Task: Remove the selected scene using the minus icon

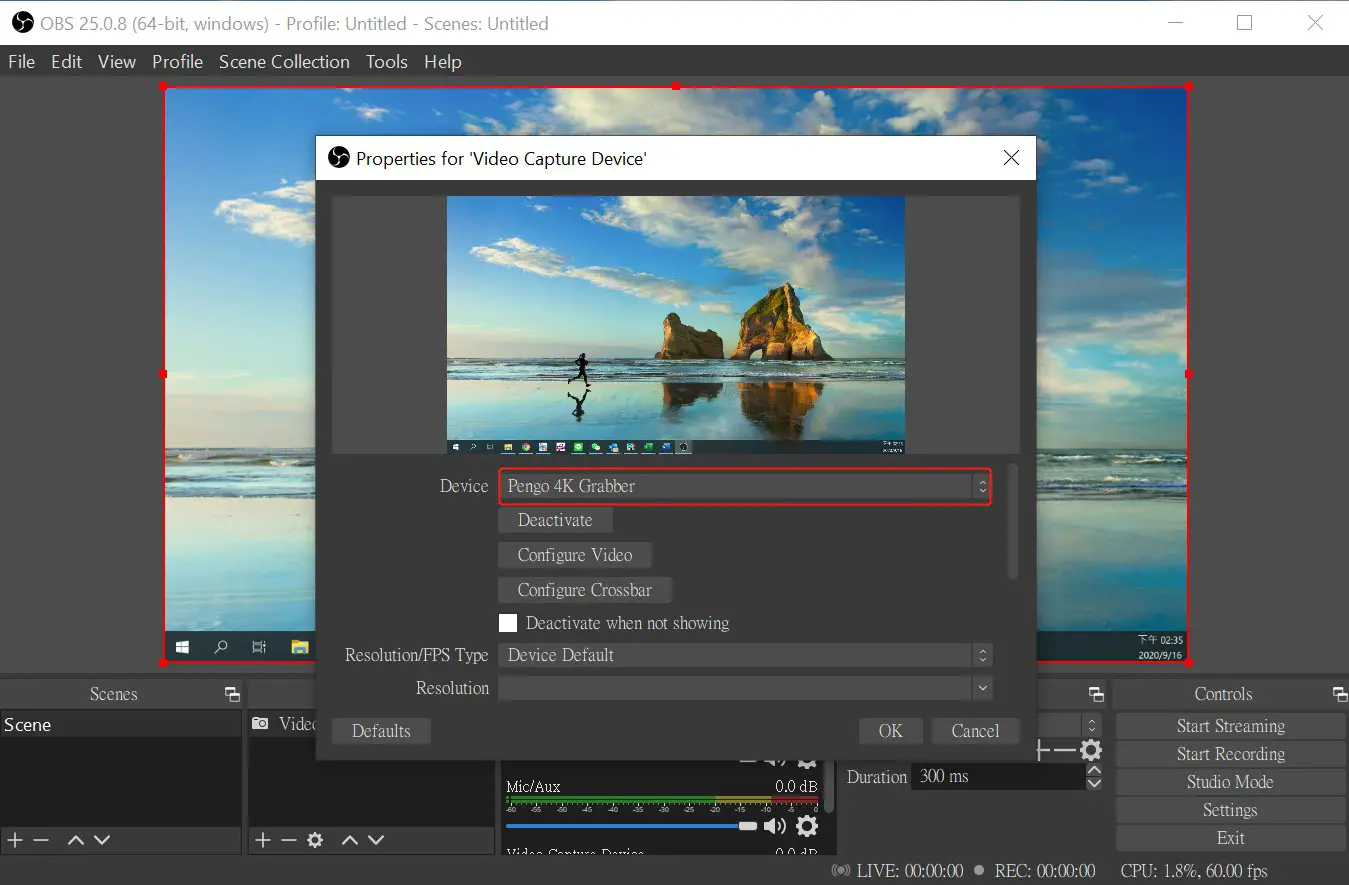Action: [40, 840]
